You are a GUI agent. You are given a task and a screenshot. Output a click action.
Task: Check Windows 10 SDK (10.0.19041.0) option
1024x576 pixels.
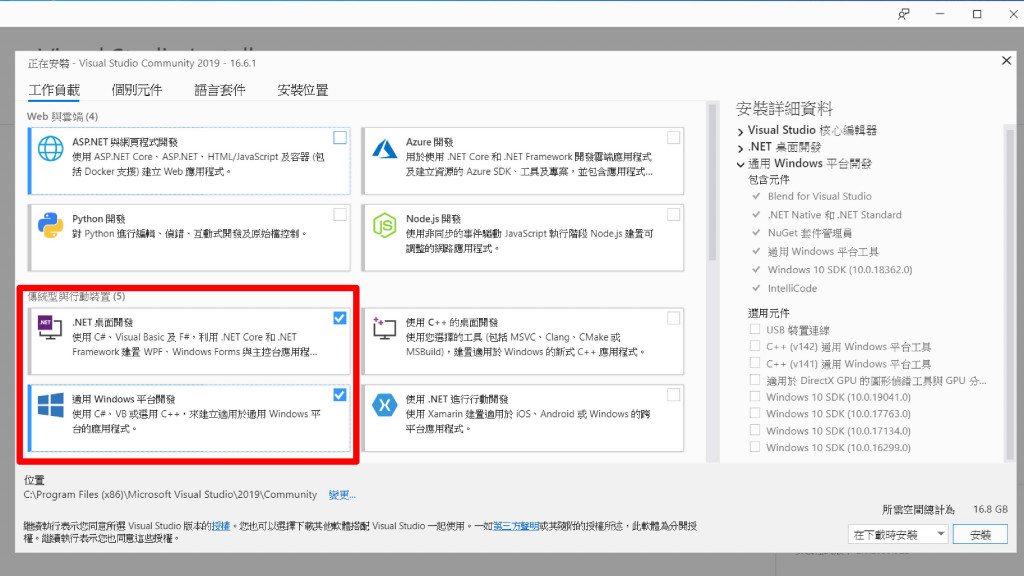(755, 396)
